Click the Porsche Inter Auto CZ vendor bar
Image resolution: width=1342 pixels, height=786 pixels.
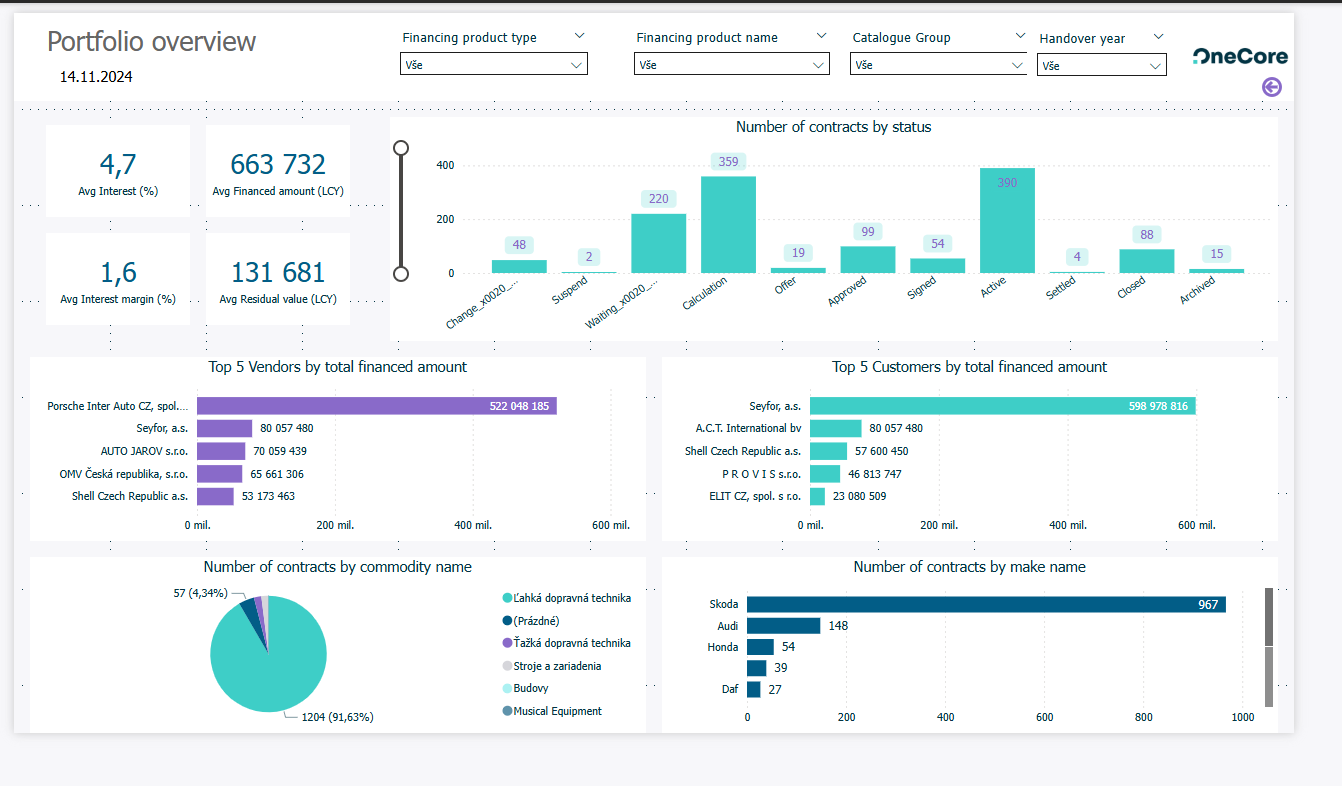point(376,406)
